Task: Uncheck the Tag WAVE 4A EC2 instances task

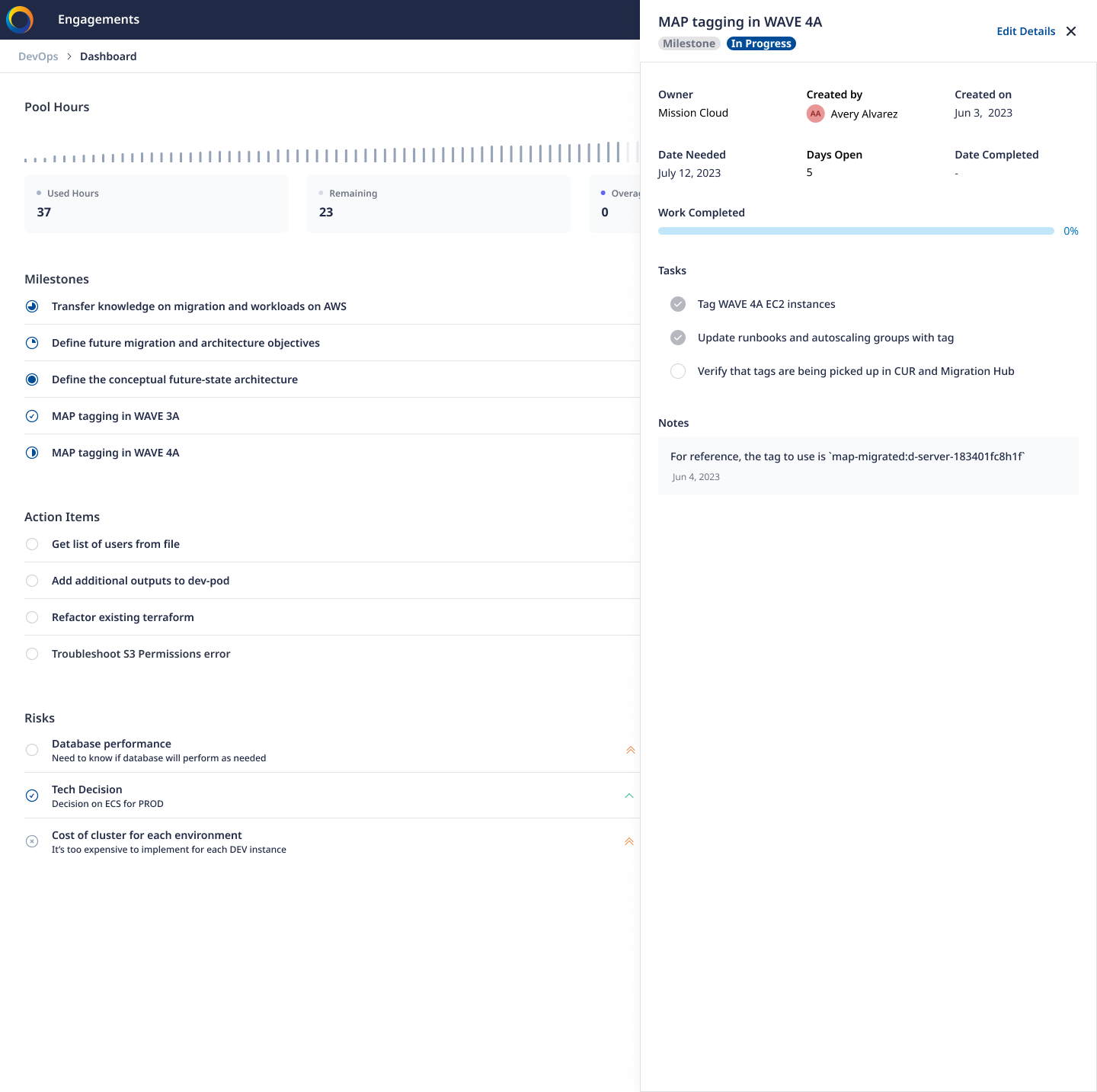Action: [x=678, y=304]
